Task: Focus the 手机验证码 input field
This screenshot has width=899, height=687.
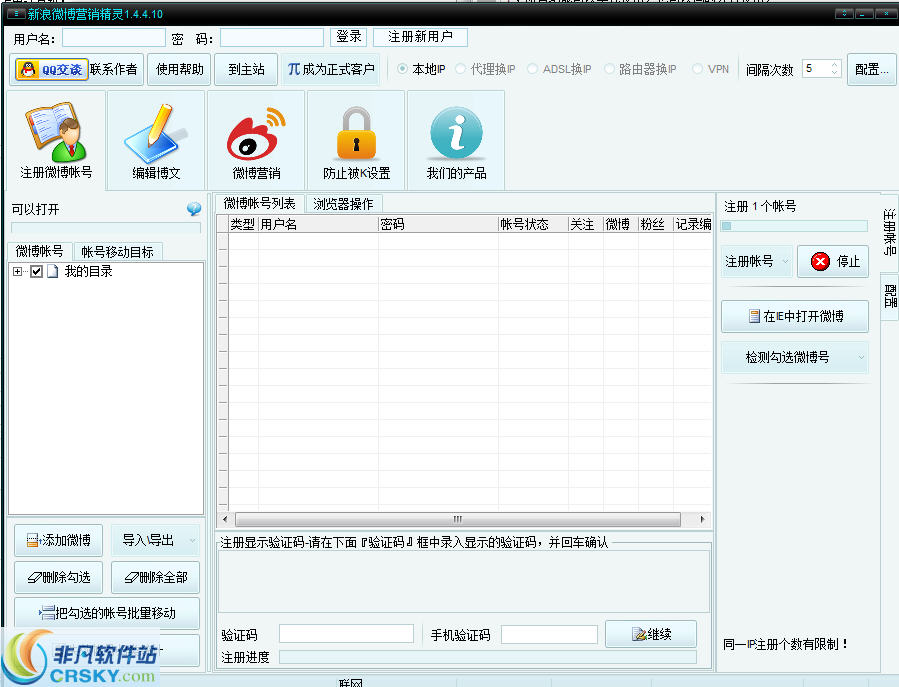Action: pyautogui.click(x=549, y=635)
